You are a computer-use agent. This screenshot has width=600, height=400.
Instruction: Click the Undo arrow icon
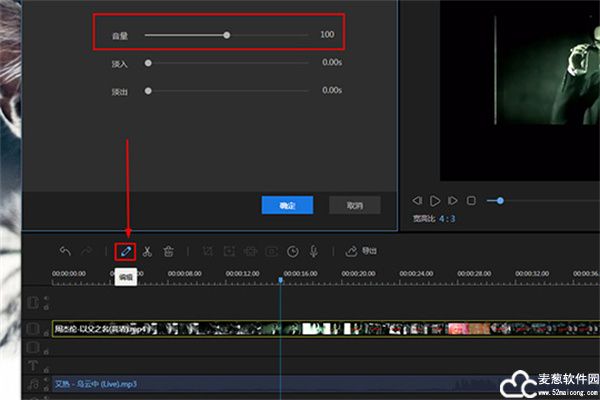[66, 251]
